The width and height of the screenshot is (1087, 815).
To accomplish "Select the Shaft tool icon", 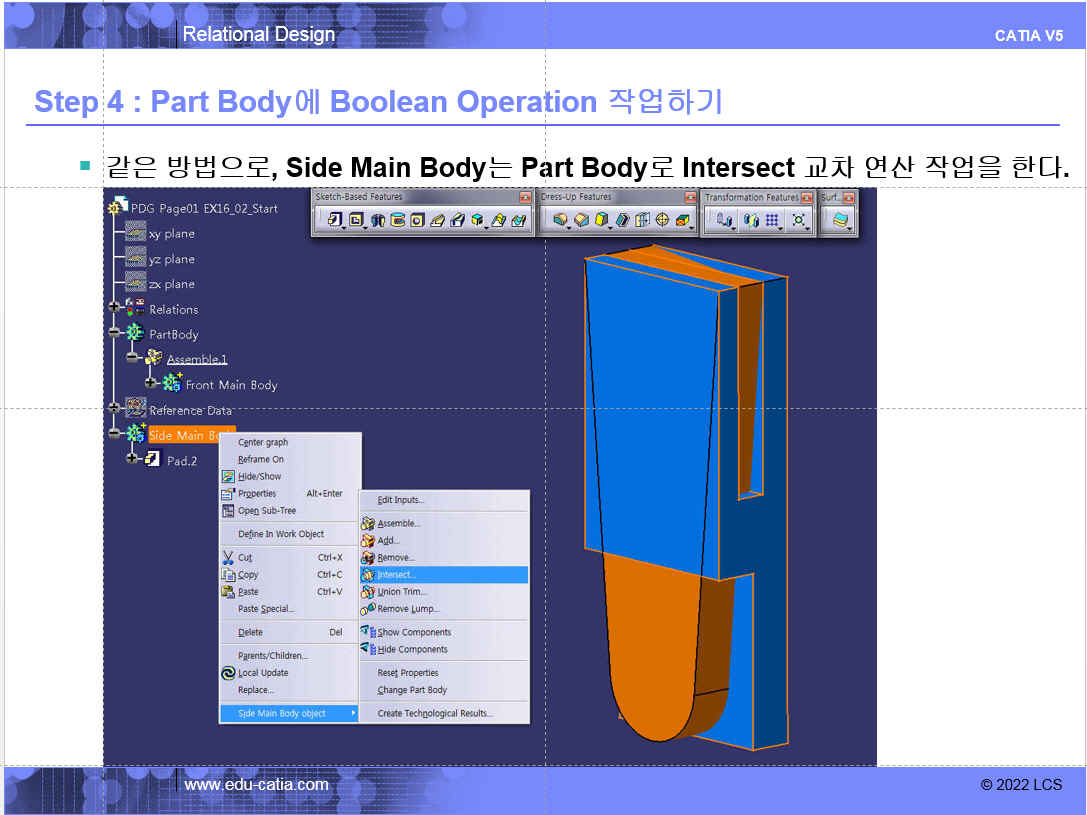I will pos(378,220).
